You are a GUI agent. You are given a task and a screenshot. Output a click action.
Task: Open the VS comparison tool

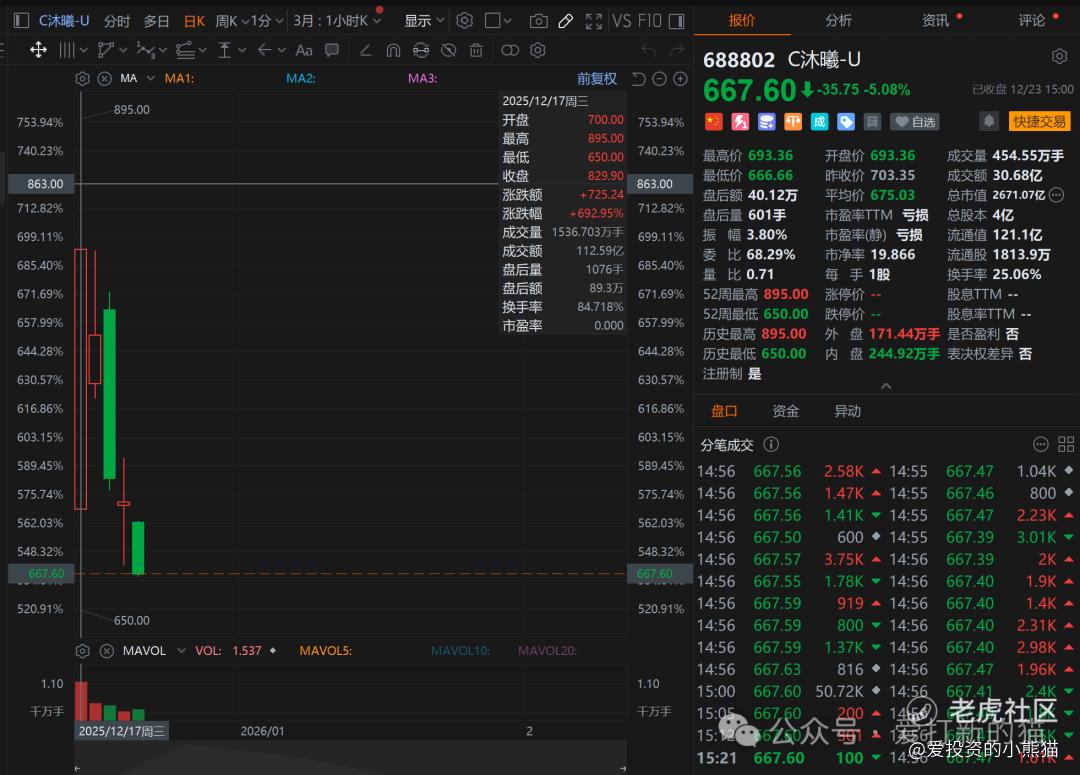click(x=621, y=21)
